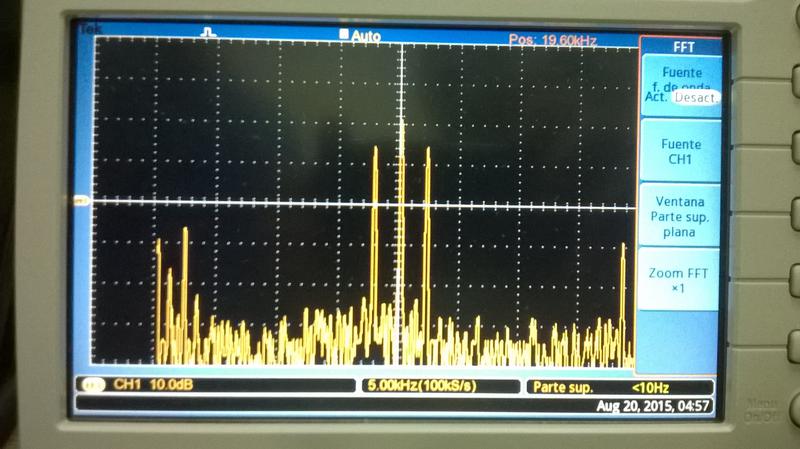Click the spectrum peak right of center line
This screenshot has width=800, height=449.
click(428, 152)
